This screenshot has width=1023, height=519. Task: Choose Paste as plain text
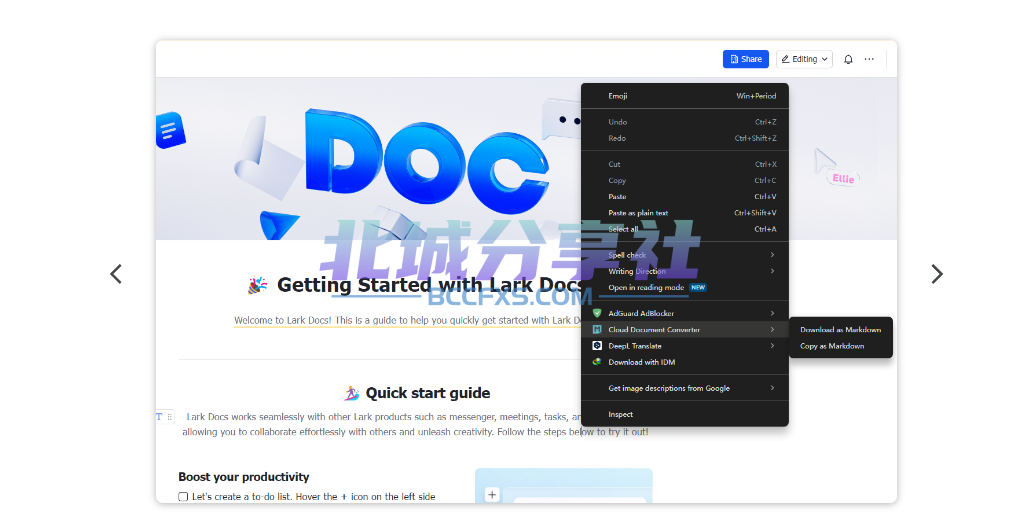(x=685, y=213)
